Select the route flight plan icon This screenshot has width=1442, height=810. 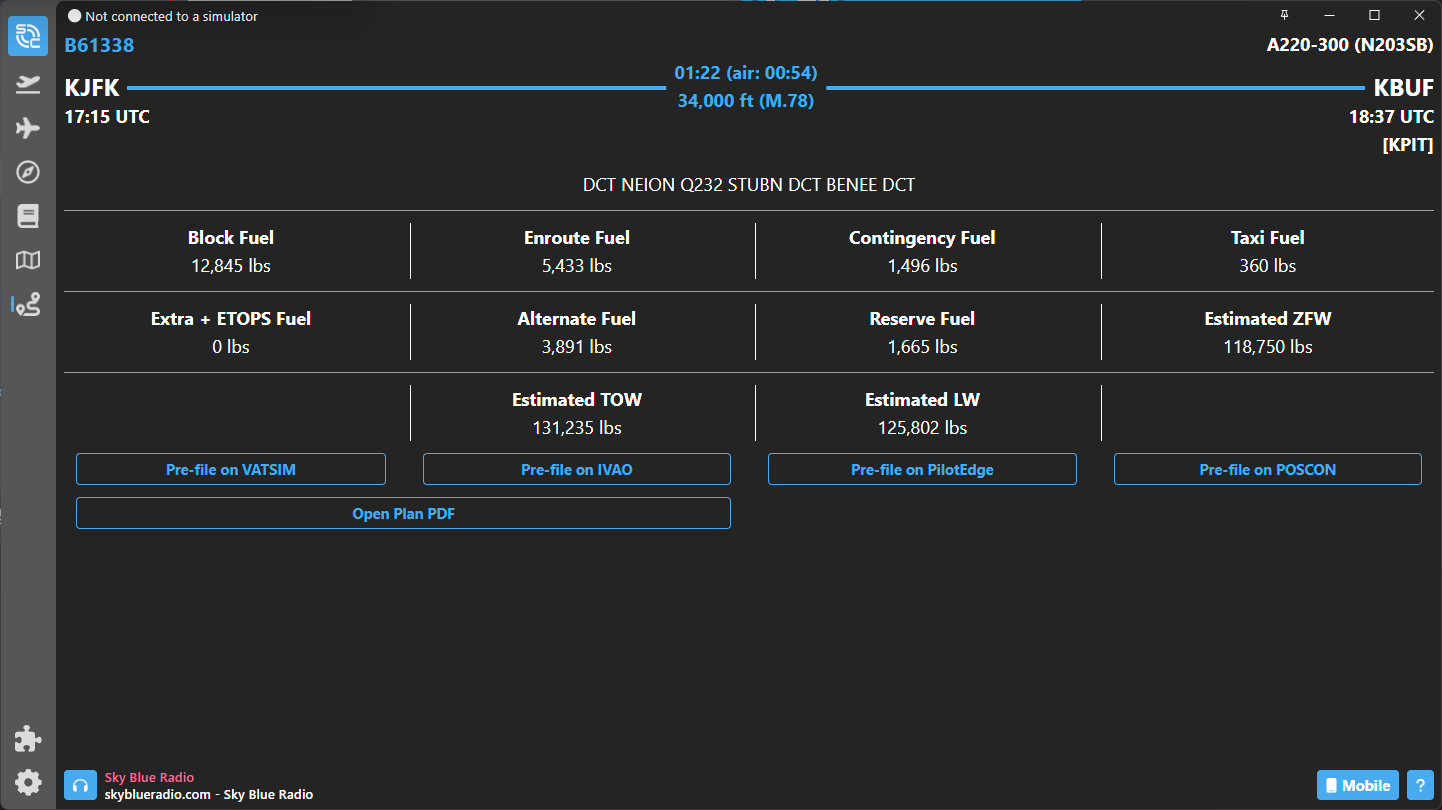28,305
